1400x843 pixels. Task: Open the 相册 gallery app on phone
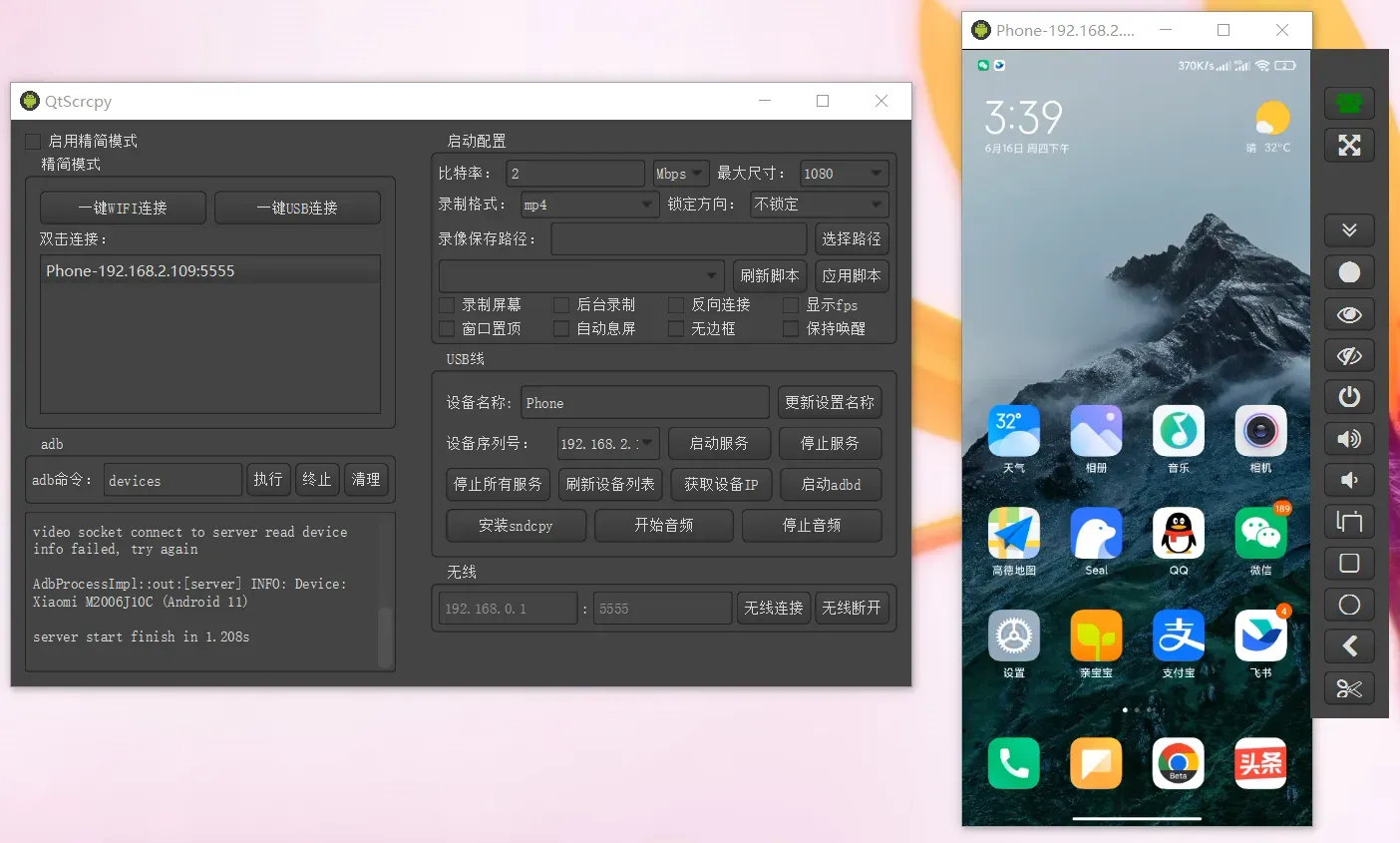coord(1096,431)
